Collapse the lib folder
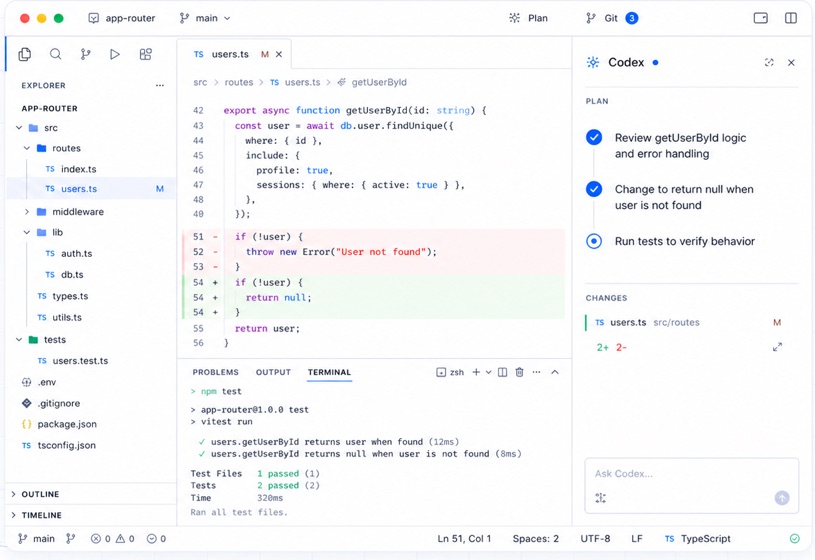This screenshot has height=560, width=815. (x=27, y=232)
